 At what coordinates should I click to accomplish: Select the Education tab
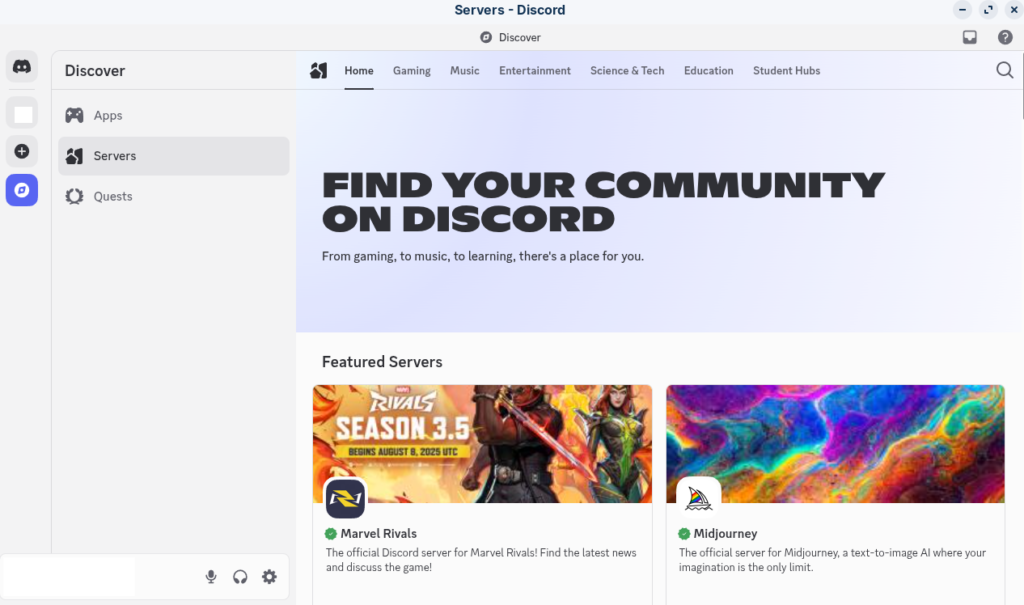(709, 71)
